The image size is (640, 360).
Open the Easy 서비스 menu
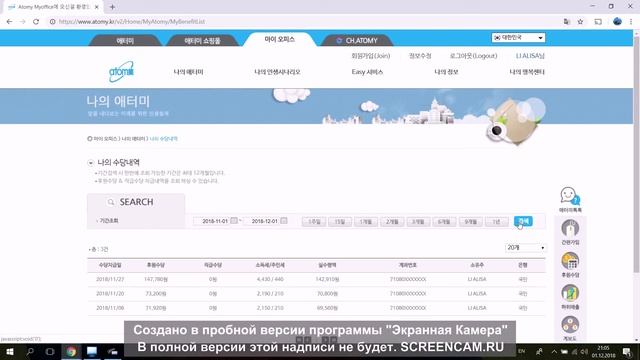point(367,72)
